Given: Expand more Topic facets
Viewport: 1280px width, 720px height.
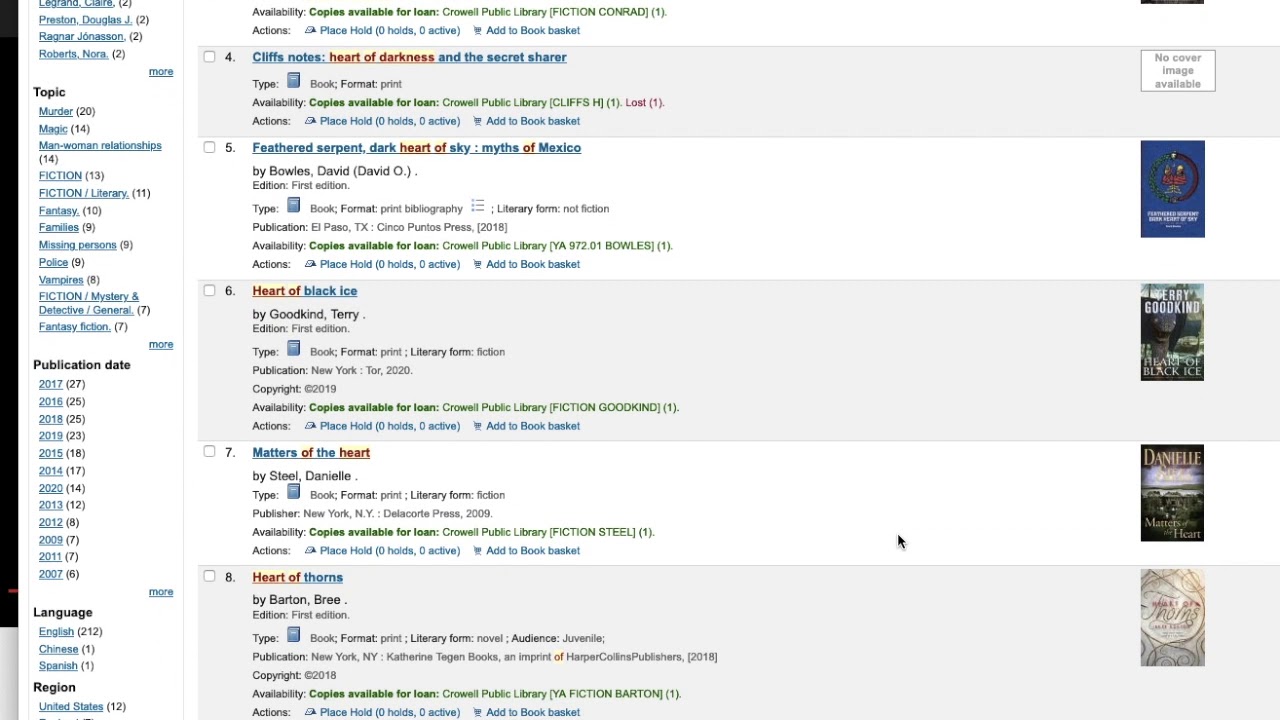Looking at the screenshot, I should click(x=160, y=345).
